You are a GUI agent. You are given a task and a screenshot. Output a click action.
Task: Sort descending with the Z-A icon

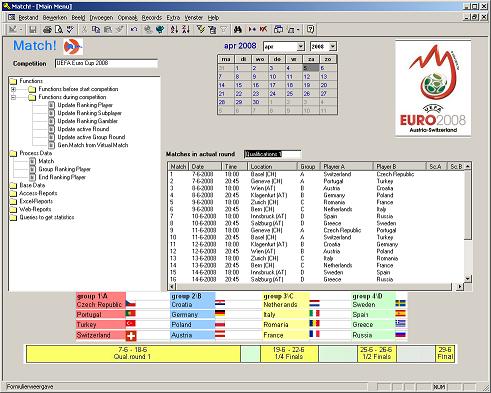pyautogui.click(x=186, y=30)
